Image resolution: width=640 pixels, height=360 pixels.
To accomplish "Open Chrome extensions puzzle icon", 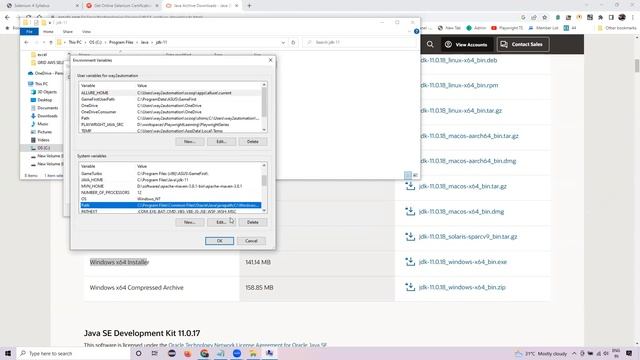I will click(x=600, y=18).
